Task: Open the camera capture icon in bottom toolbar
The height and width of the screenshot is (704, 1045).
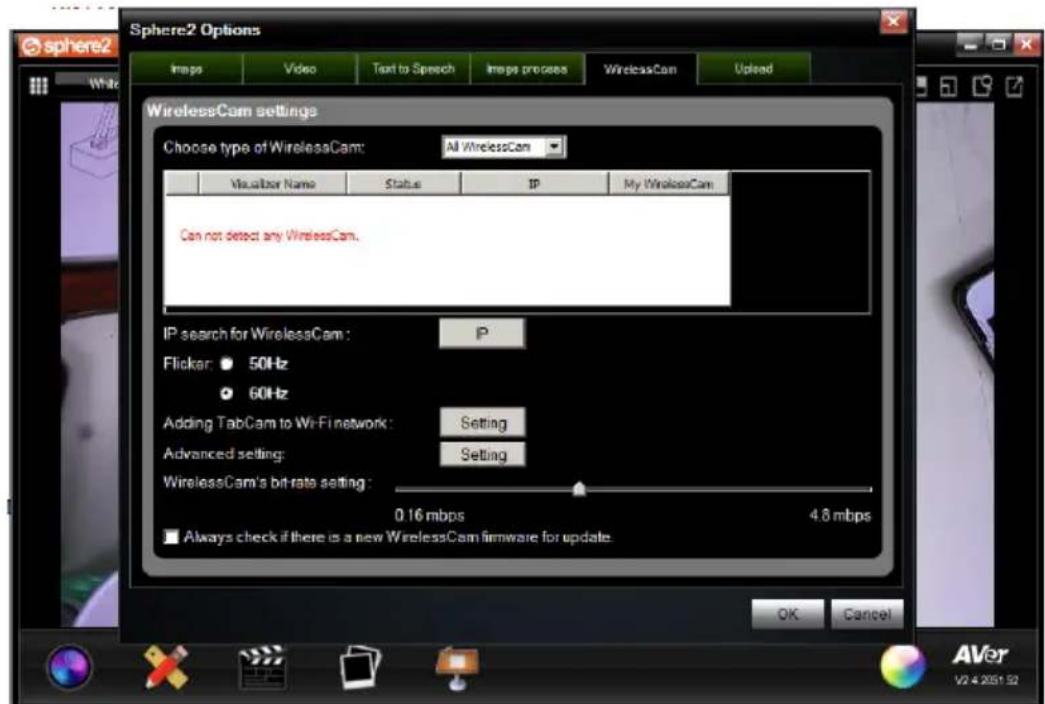Action: click(68, 667)
